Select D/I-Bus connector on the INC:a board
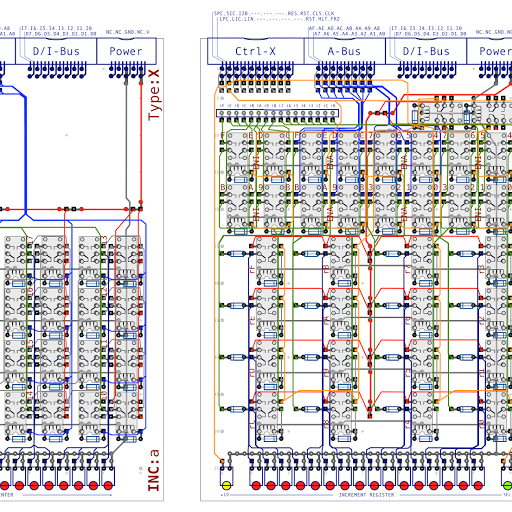Image resolution: width=512 pixels, height=512 pixels. point(56,51)
